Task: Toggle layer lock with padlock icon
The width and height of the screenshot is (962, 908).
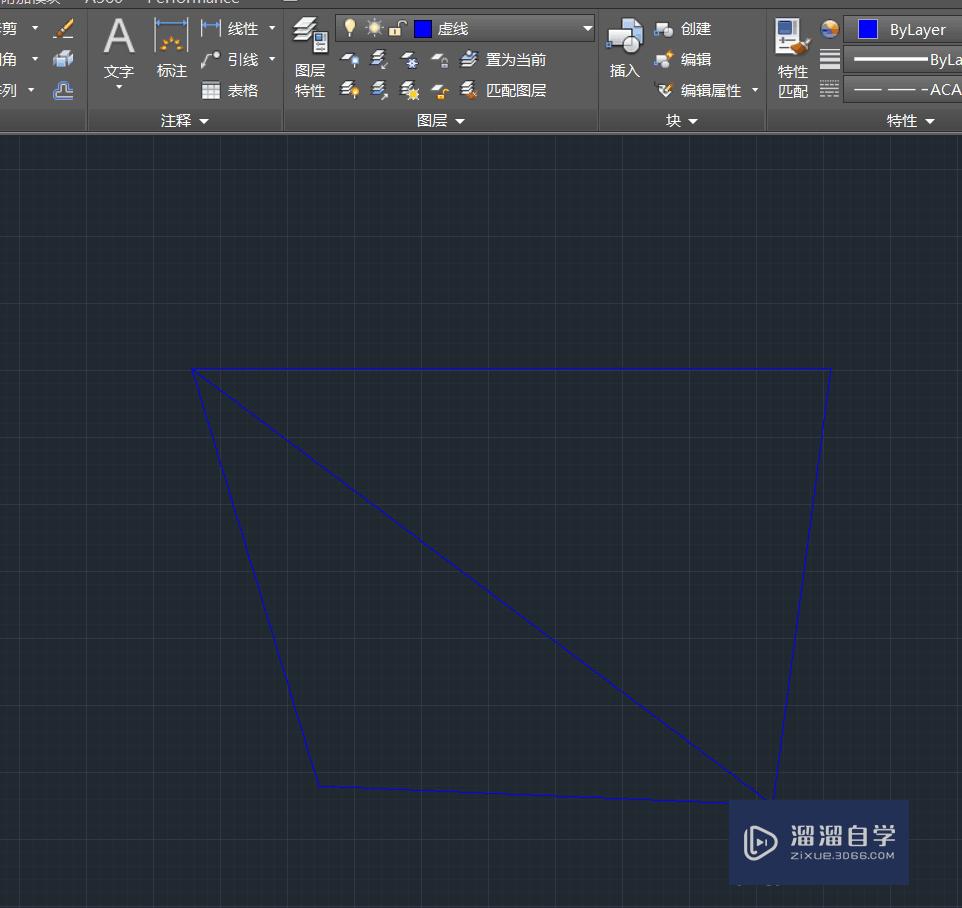Action: click(398, 28)
